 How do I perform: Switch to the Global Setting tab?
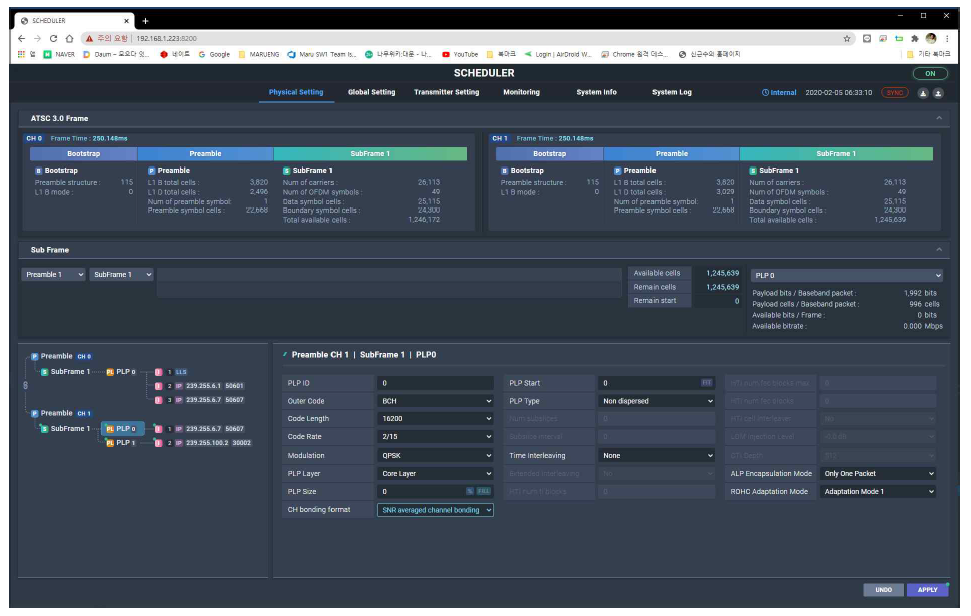pyautogui.click(x=372, y=92)
